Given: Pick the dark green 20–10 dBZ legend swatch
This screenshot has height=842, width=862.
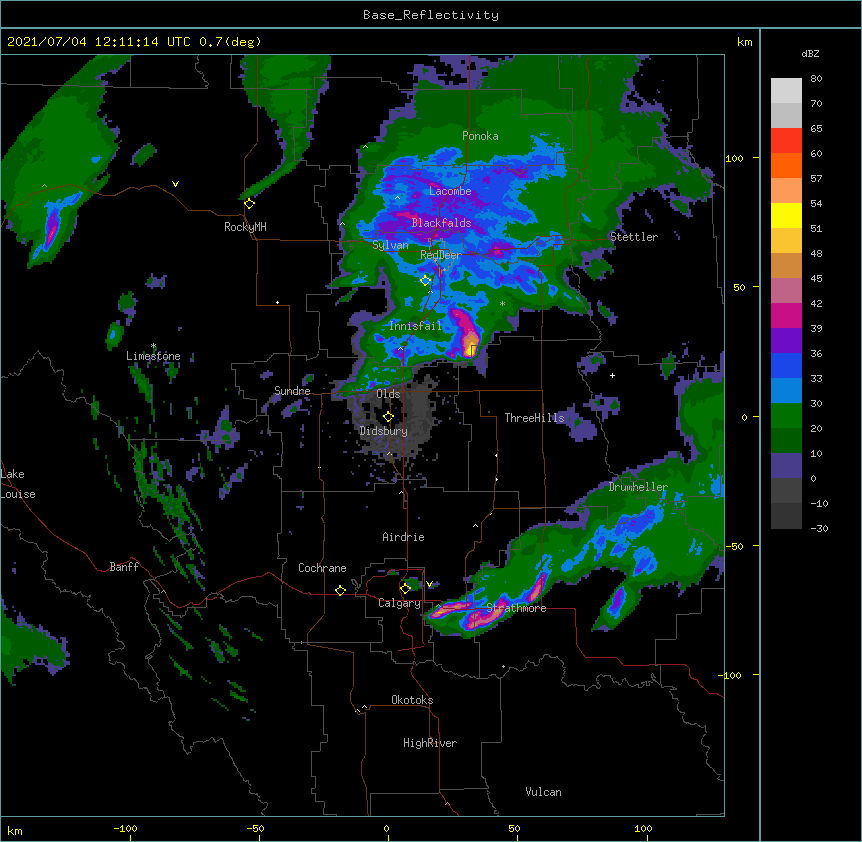Looking at the screenshot, I should pyautogui.click(x=786, y=441).
